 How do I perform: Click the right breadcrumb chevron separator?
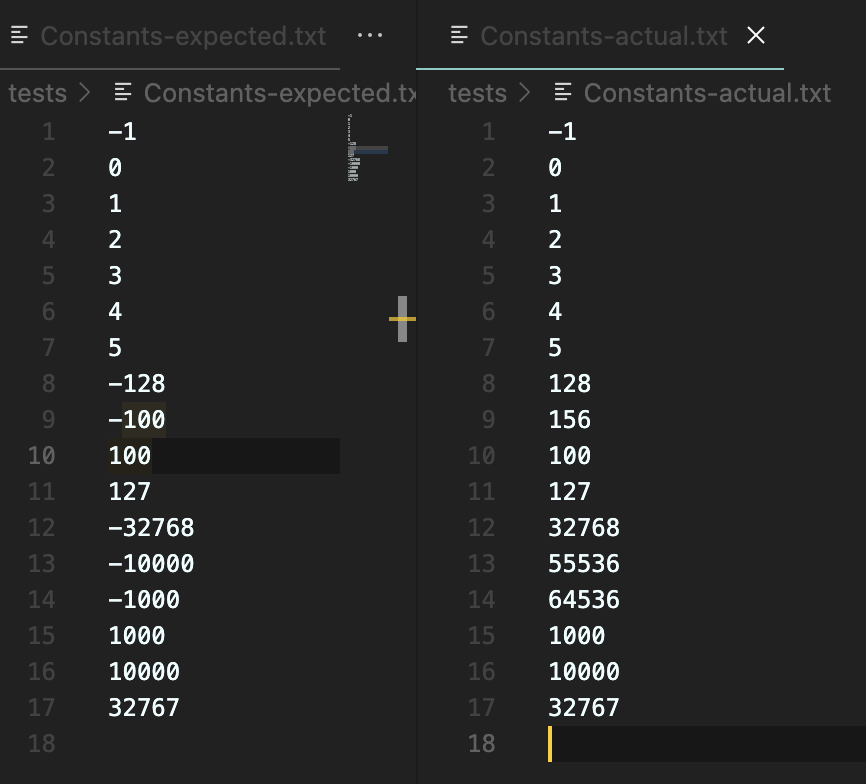pyautogui.click(x=524, y=93)
